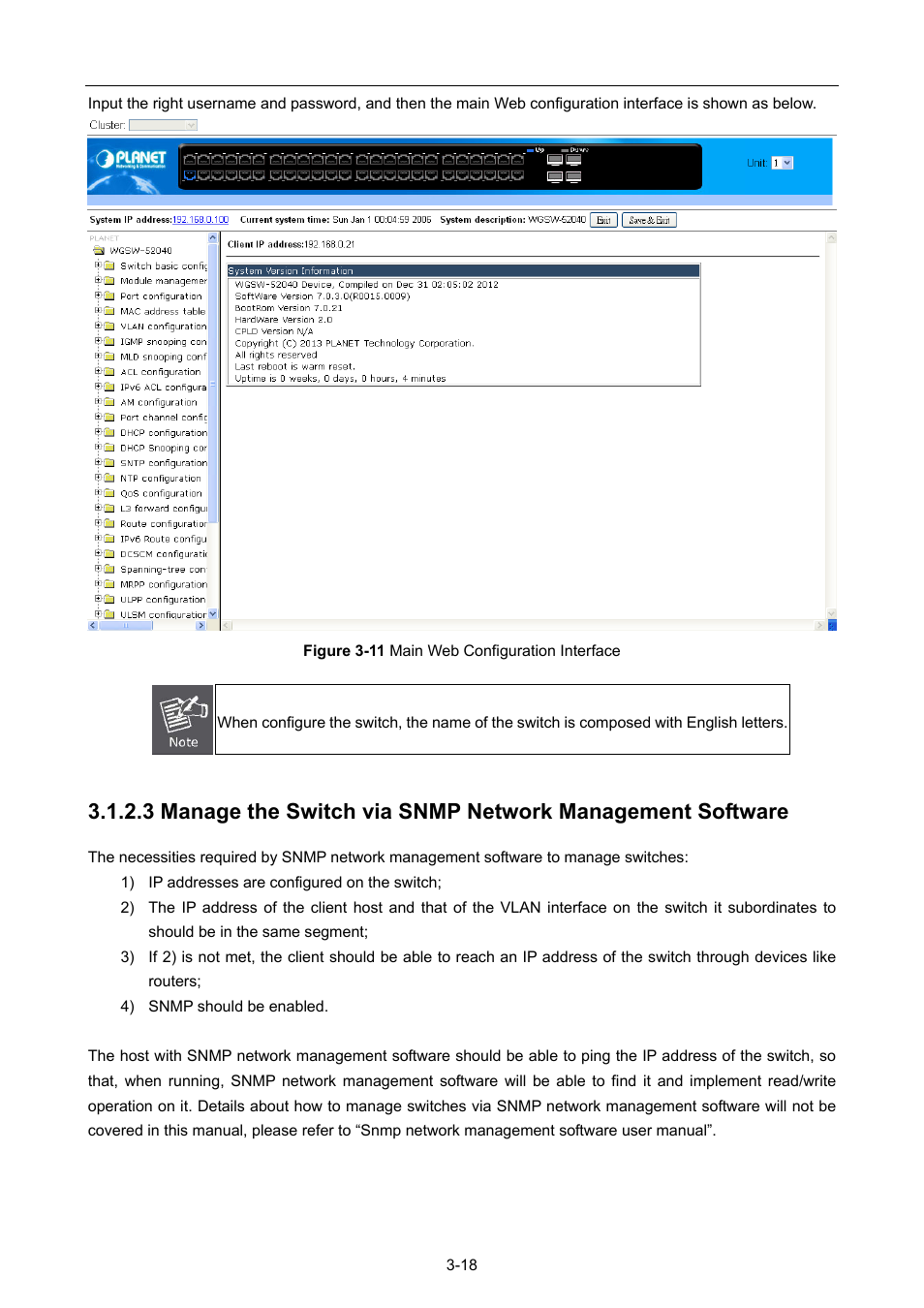Click the Exit button
This screenshot has width=924, height=1308.
pos(603,220)
